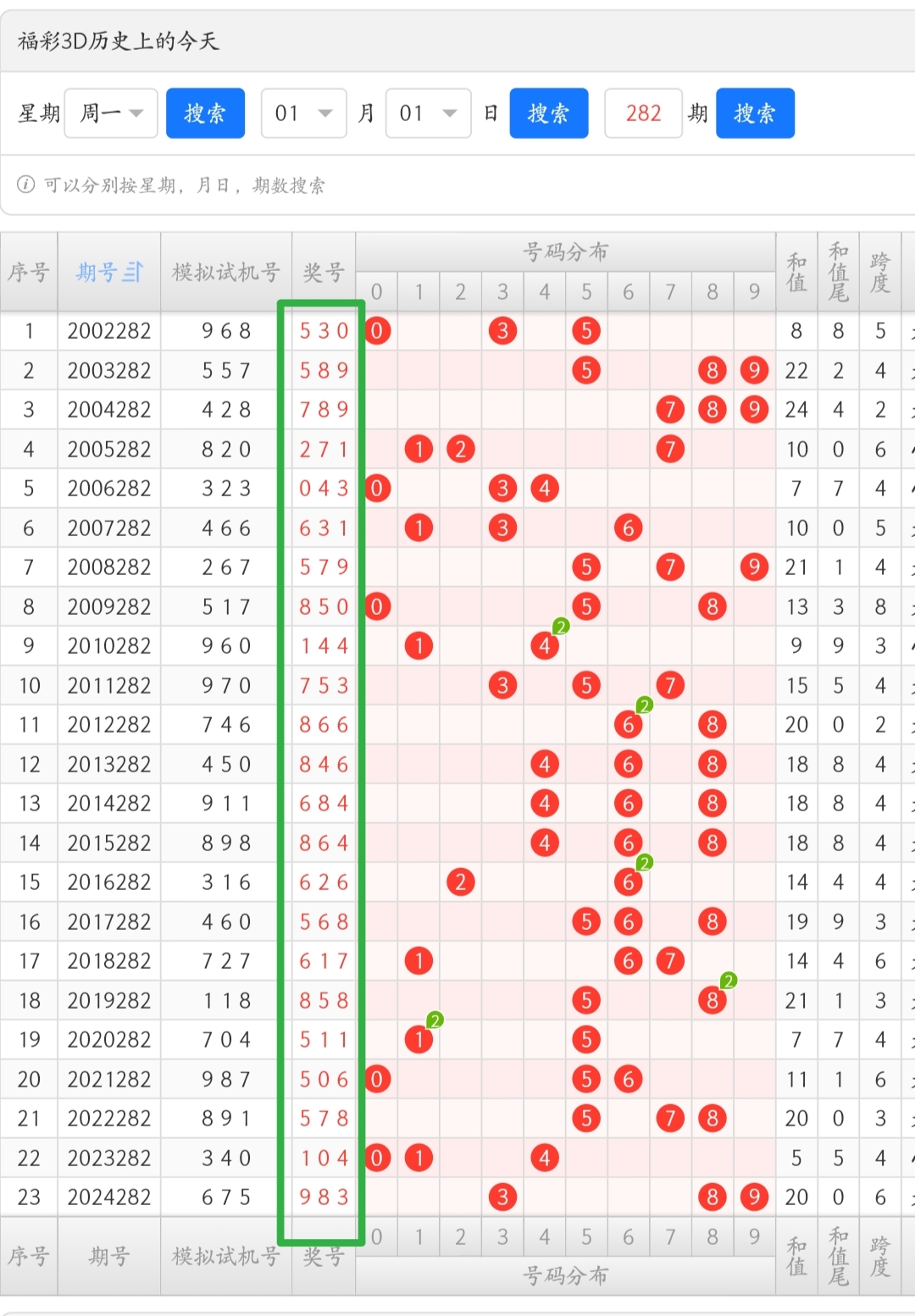This screenshot has height=1316, width=915.
Task: Click red ball 9 in row 2024282
Action: click(754, 1197)
